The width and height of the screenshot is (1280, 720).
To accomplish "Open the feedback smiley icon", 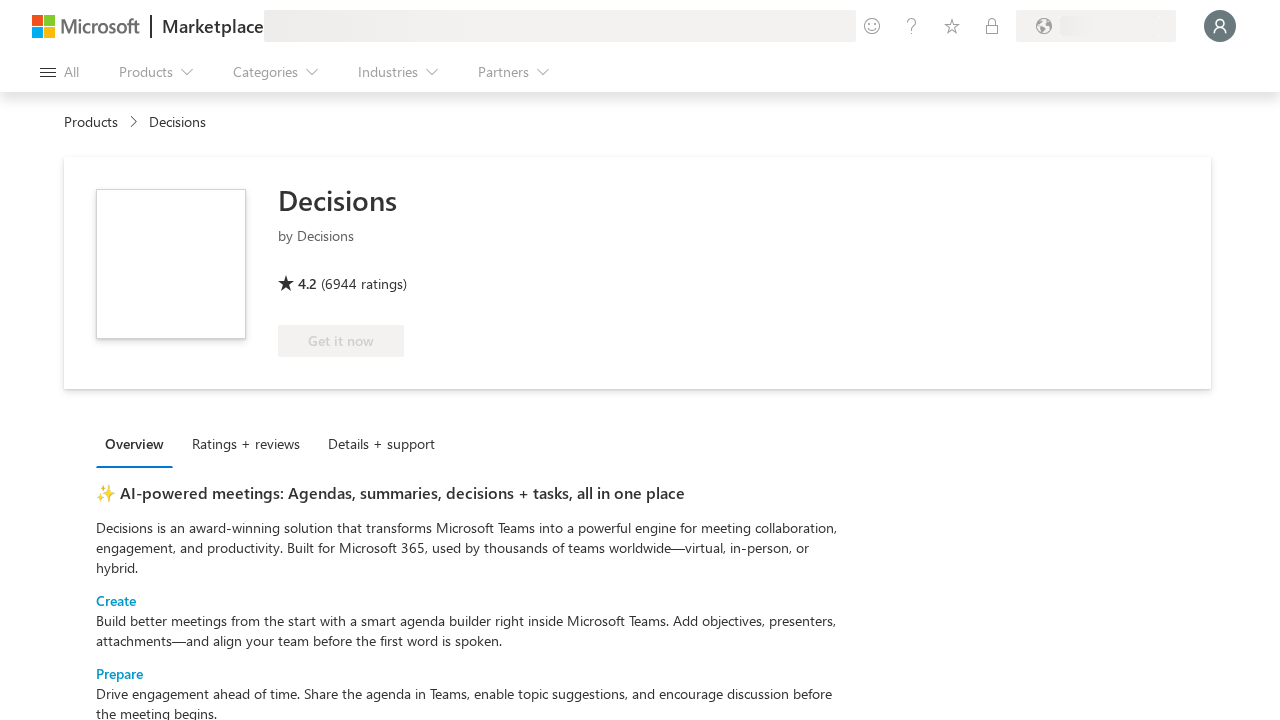I will point(872,26).
